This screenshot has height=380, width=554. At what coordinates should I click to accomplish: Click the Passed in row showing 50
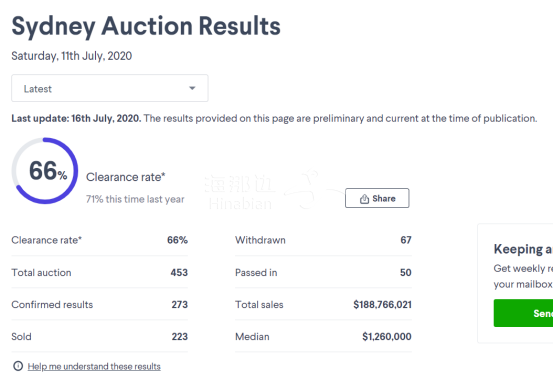pyautogui.click(x=323, y=272)
